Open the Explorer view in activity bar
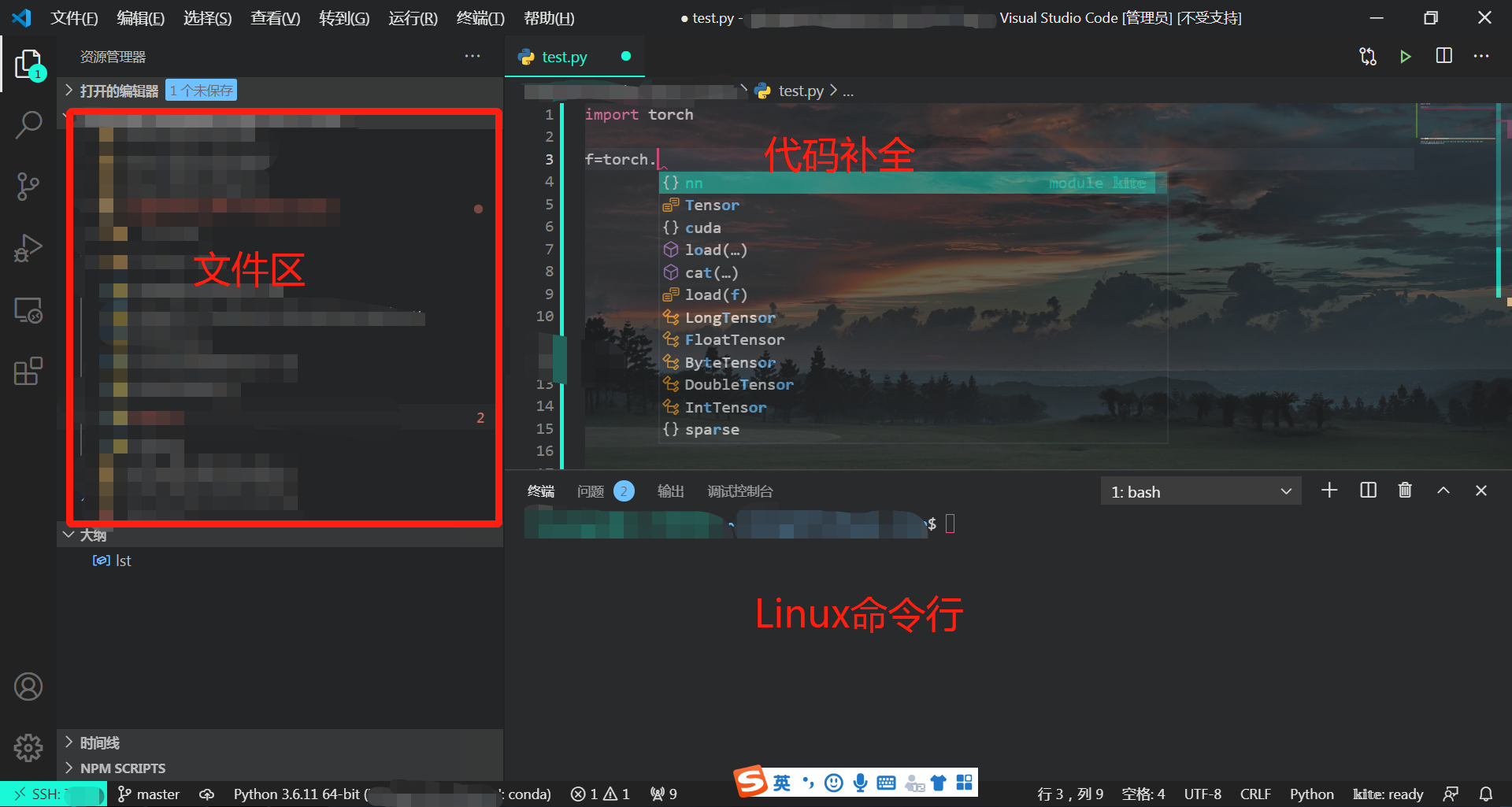 click(28, 65)
